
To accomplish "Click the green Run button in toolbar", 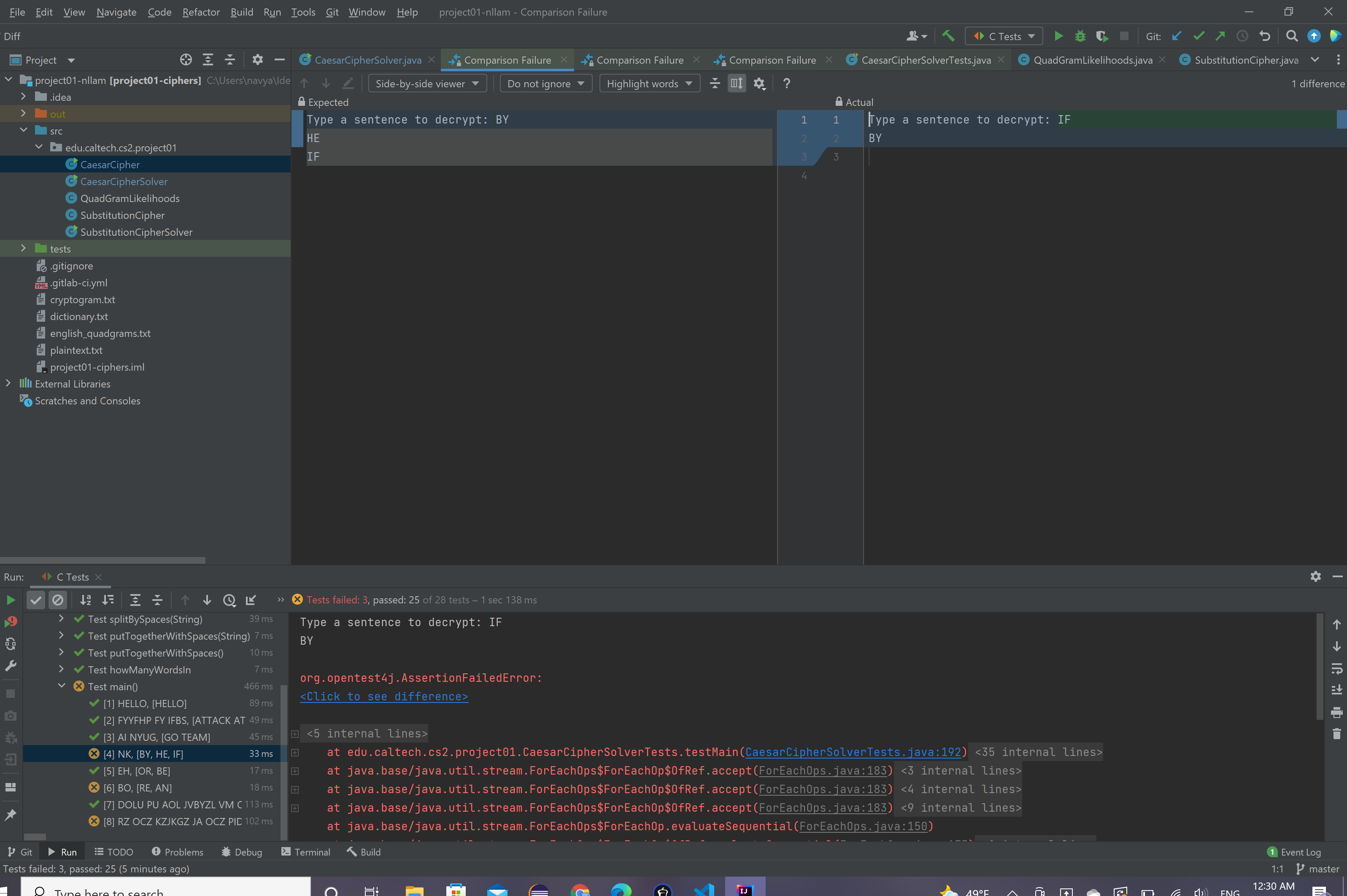I will (1058, 36).
